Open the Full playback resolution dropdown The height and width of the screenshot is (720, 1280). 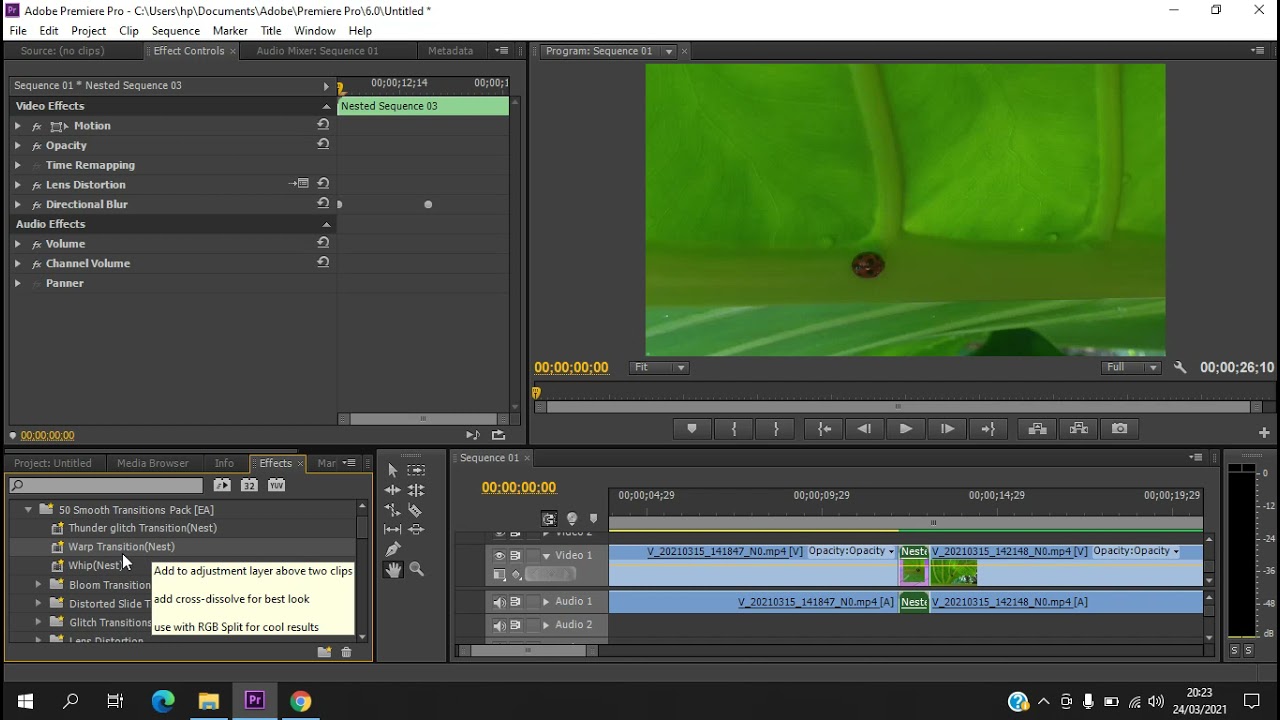[x=1131, y=368]
